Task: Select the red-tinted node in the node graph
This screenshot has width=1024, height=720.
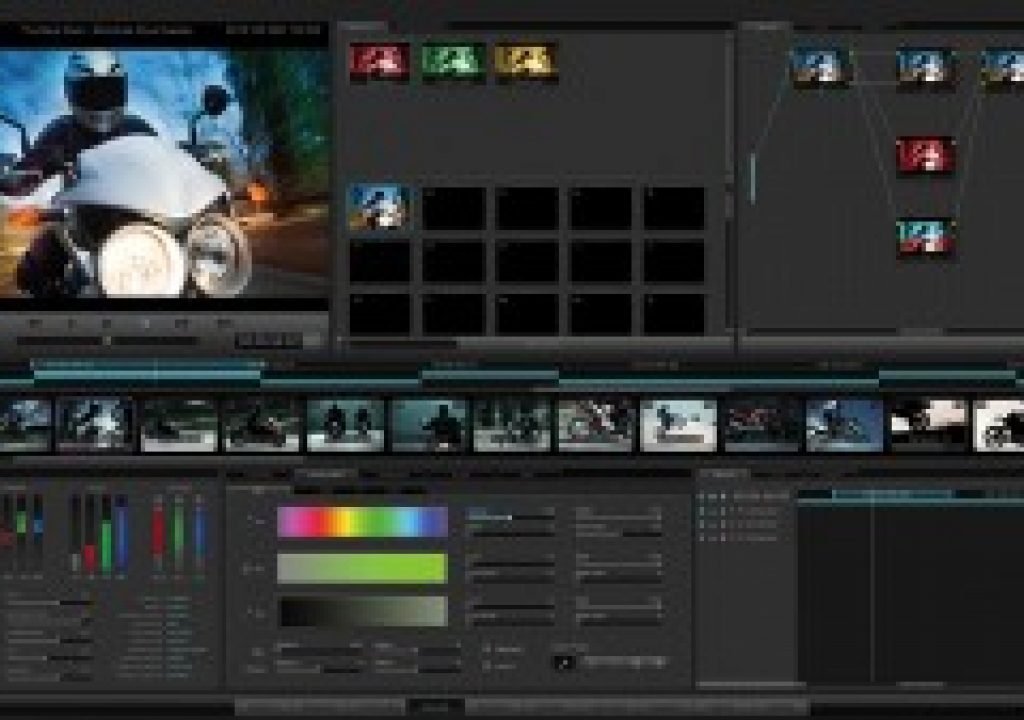Action: (x=925, y=155)
